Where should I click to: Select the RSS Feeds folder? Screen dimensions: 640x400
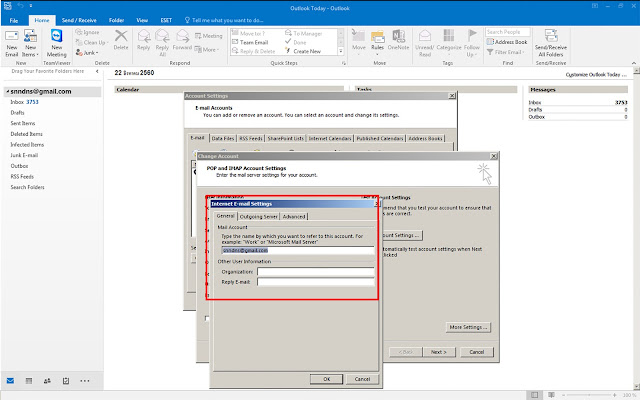click(x=22, y=177)
